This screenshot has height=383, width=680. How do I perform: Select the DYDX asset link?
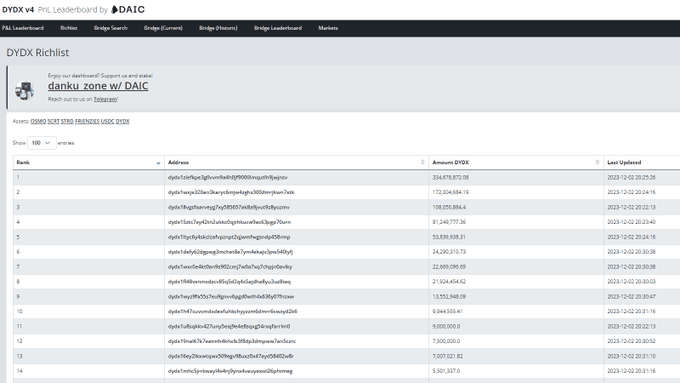click(x=123, y=121)
